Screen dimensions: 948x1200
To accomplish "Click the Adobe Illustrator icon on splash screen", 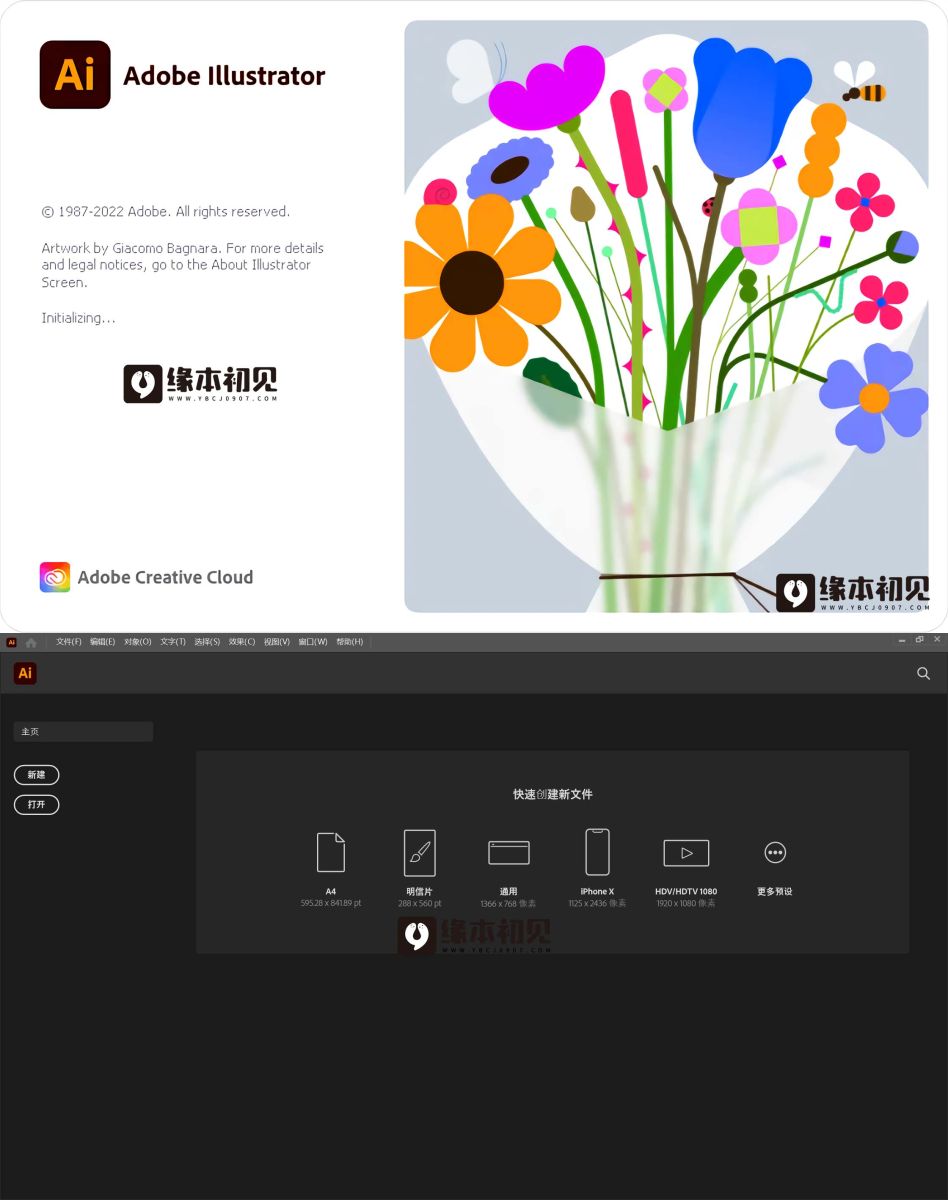I will [75, 75].
